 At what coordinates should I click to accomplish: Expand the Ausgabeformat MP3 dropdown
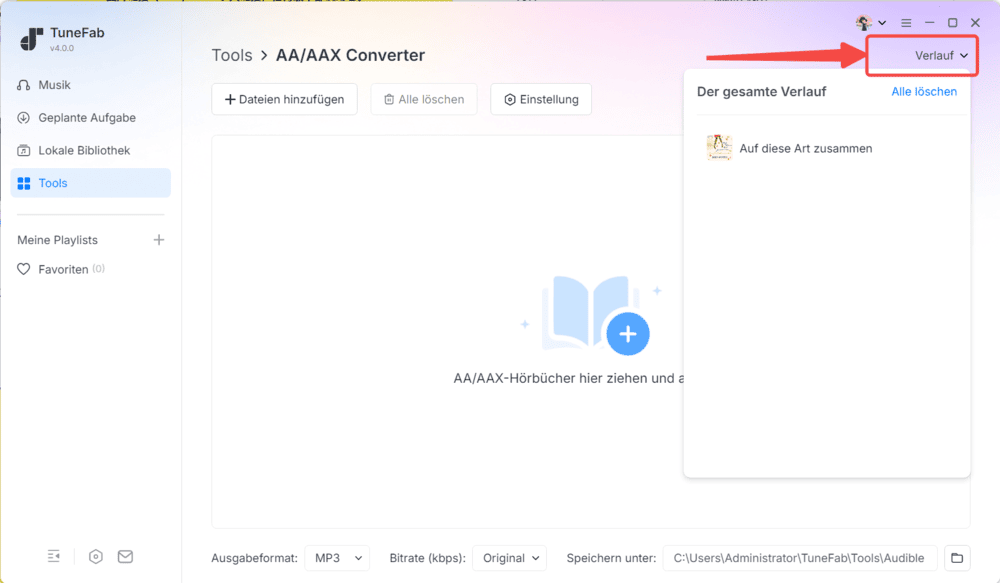point(337,558)
